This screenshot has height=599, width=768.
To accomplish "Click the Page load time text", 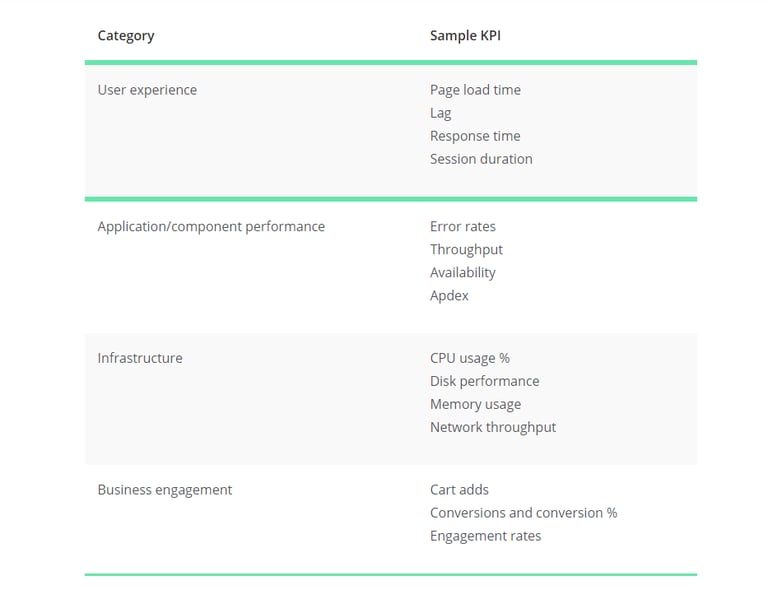I will point(475,90).
